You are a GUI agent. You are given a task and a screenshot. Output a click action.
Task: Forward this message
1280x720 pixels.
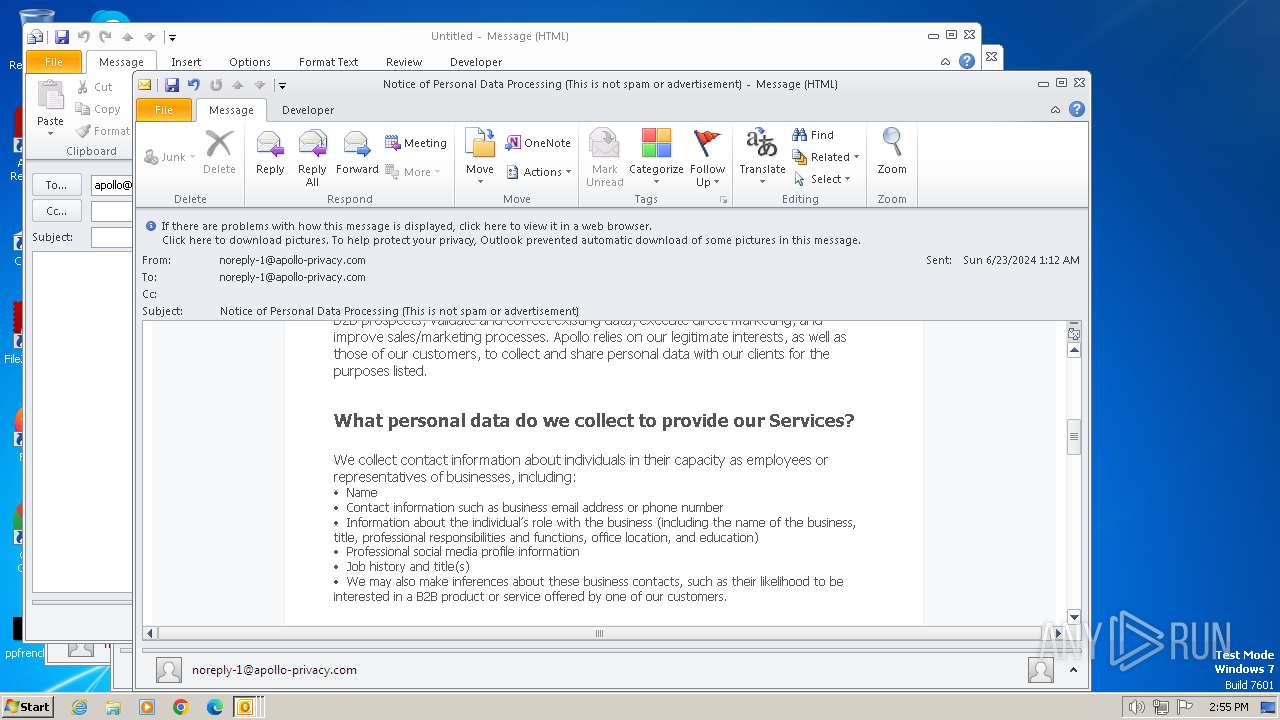point(357,155)
